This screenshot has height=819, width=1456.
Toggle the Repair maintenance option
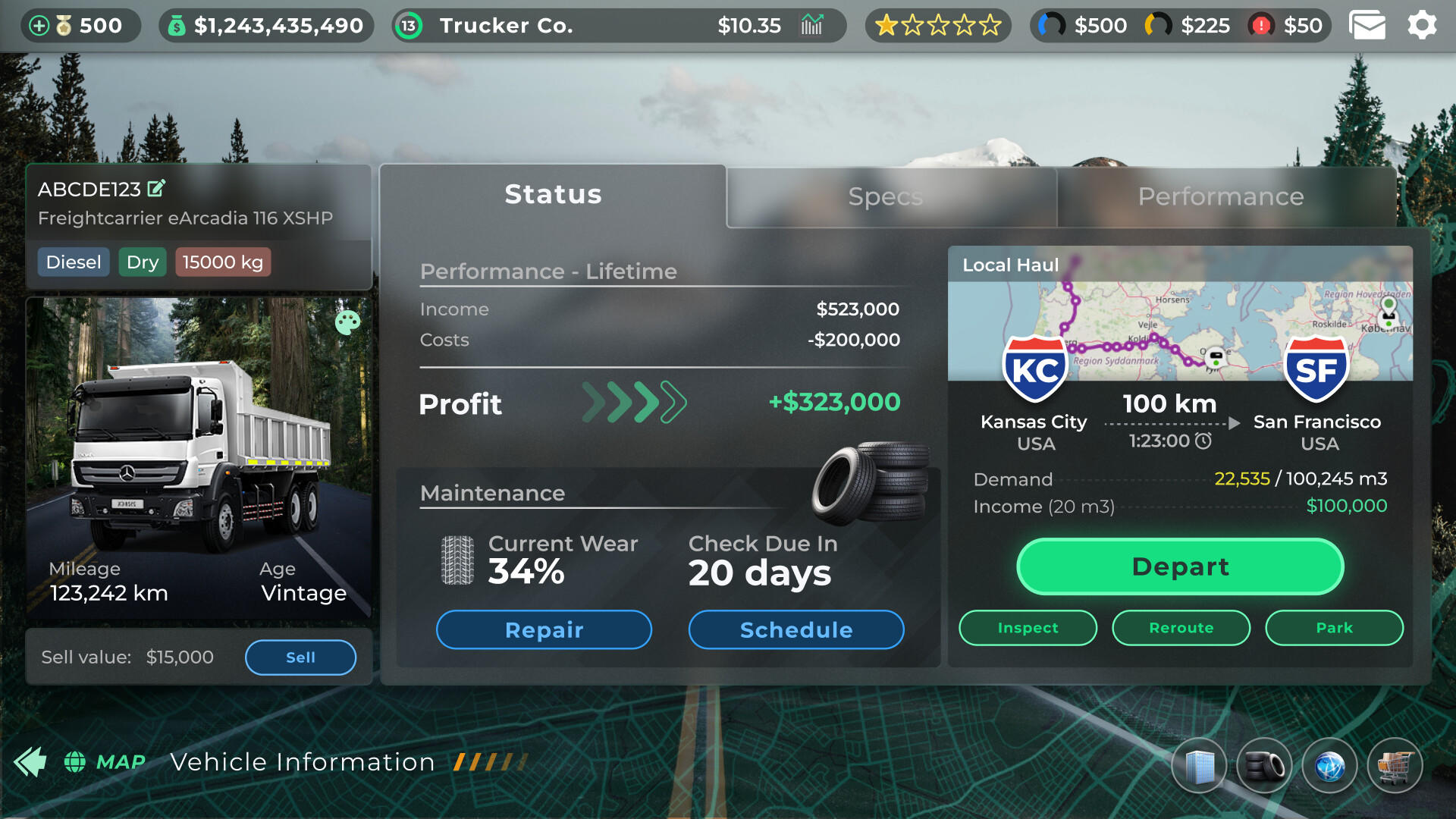click(544, 629)
